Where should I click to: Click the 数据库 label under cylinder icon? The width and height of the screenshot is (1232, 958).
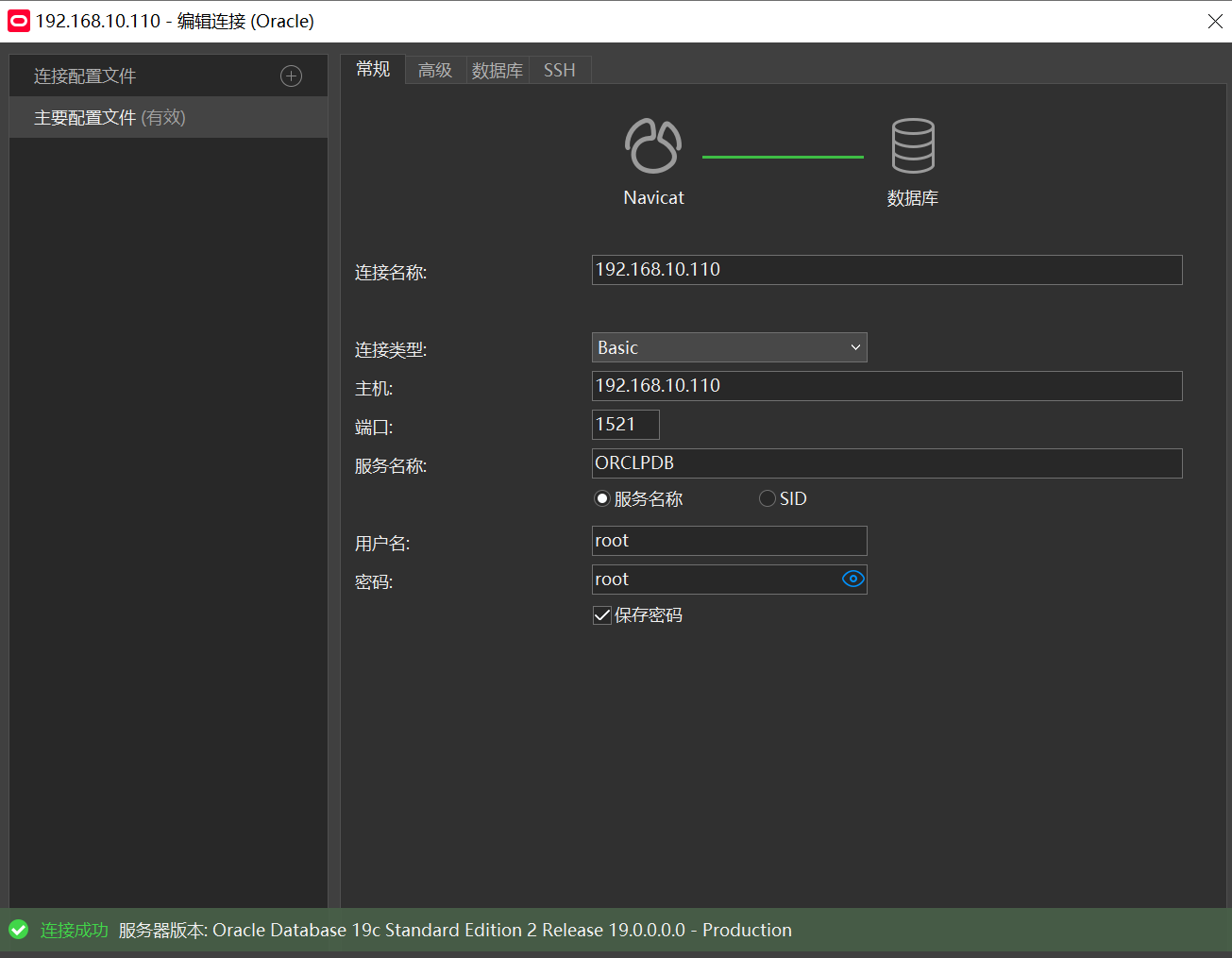[913, 198]
